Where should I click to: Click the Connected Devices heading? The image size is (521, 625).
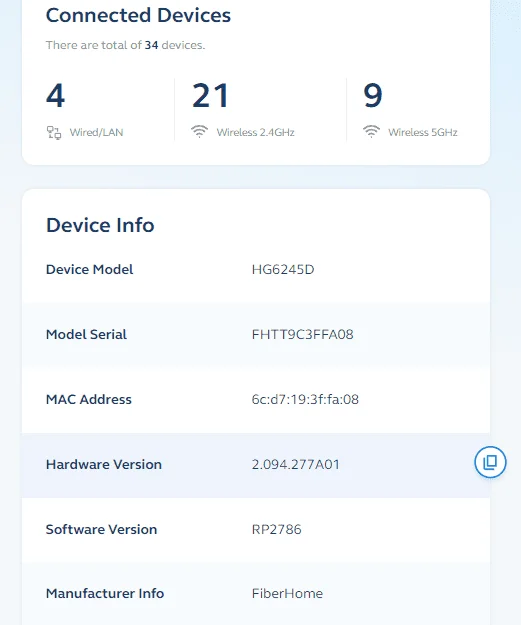(138, 16)
